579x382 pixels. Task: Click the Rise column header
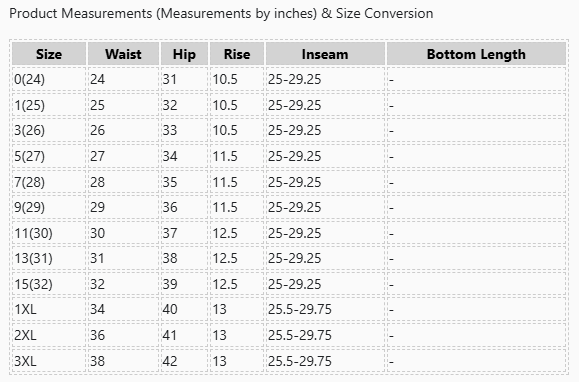coord(237,54)
